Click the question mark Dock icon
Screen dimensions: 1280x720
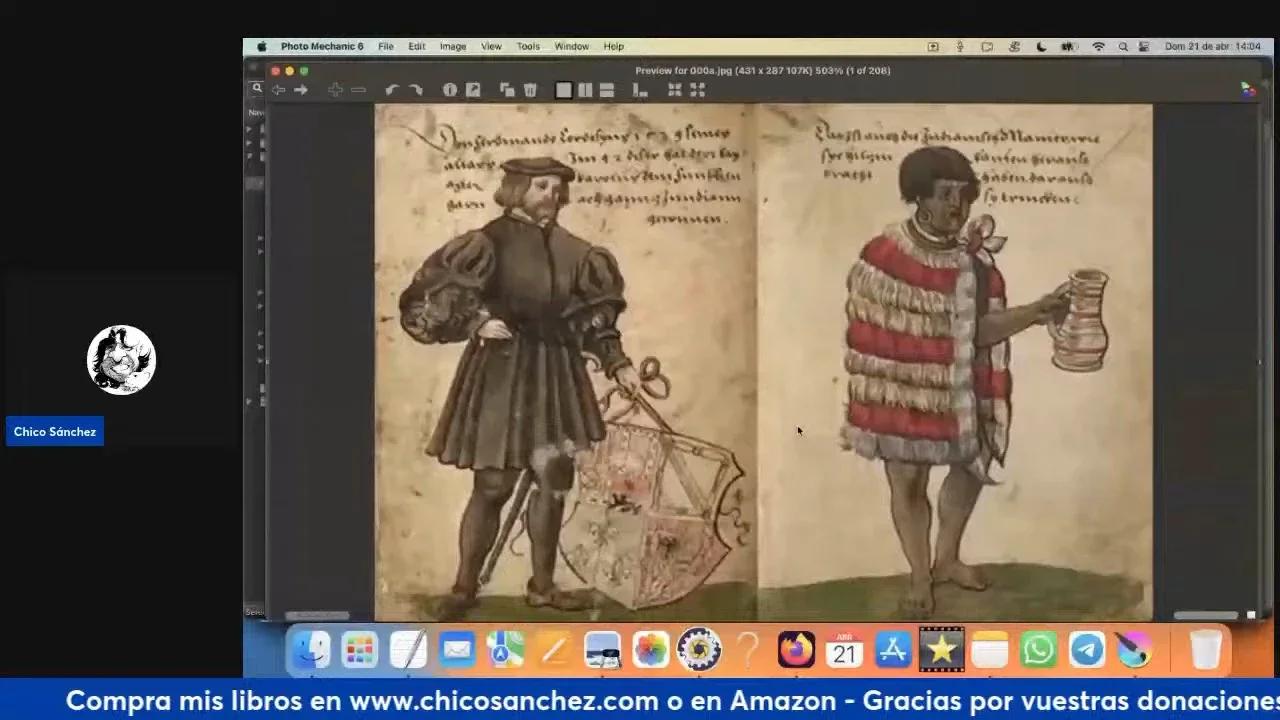[747, 650]
